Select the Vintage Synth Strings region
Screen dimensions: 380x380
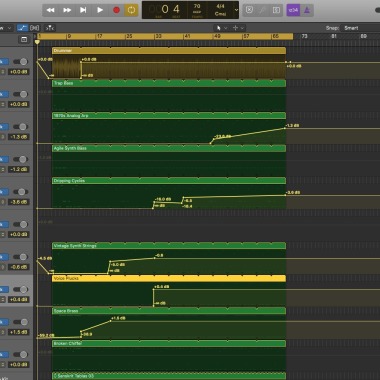(169, 246)
